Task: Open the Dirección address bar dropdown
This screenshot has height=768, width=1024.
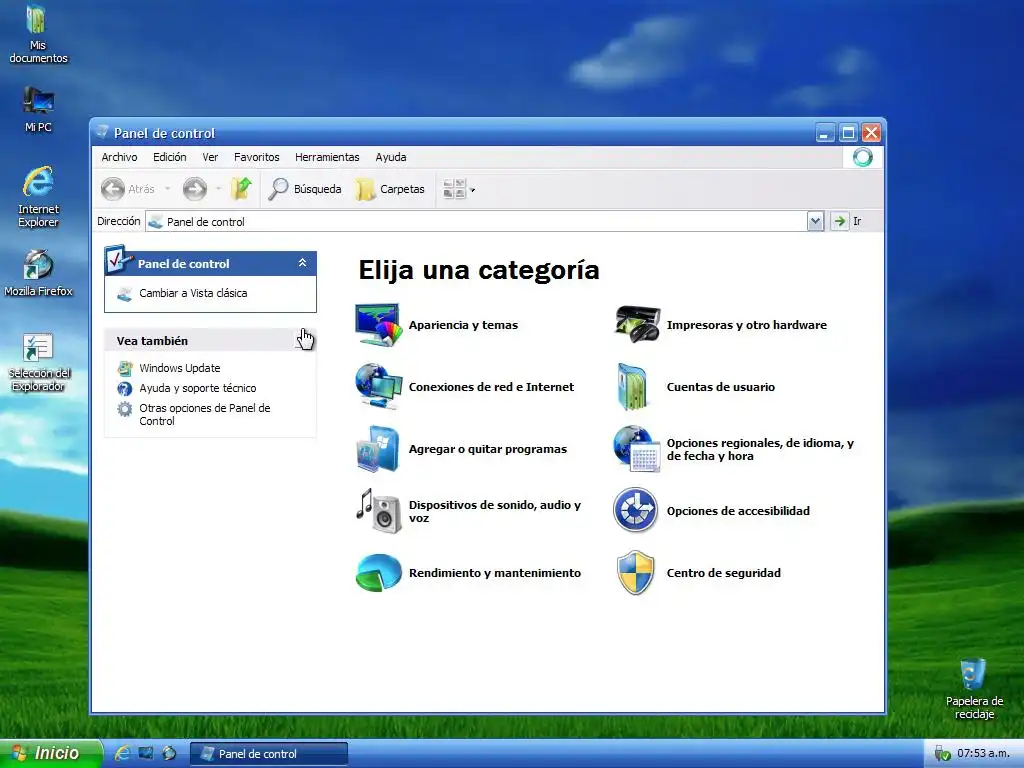Action: point(815,221)
